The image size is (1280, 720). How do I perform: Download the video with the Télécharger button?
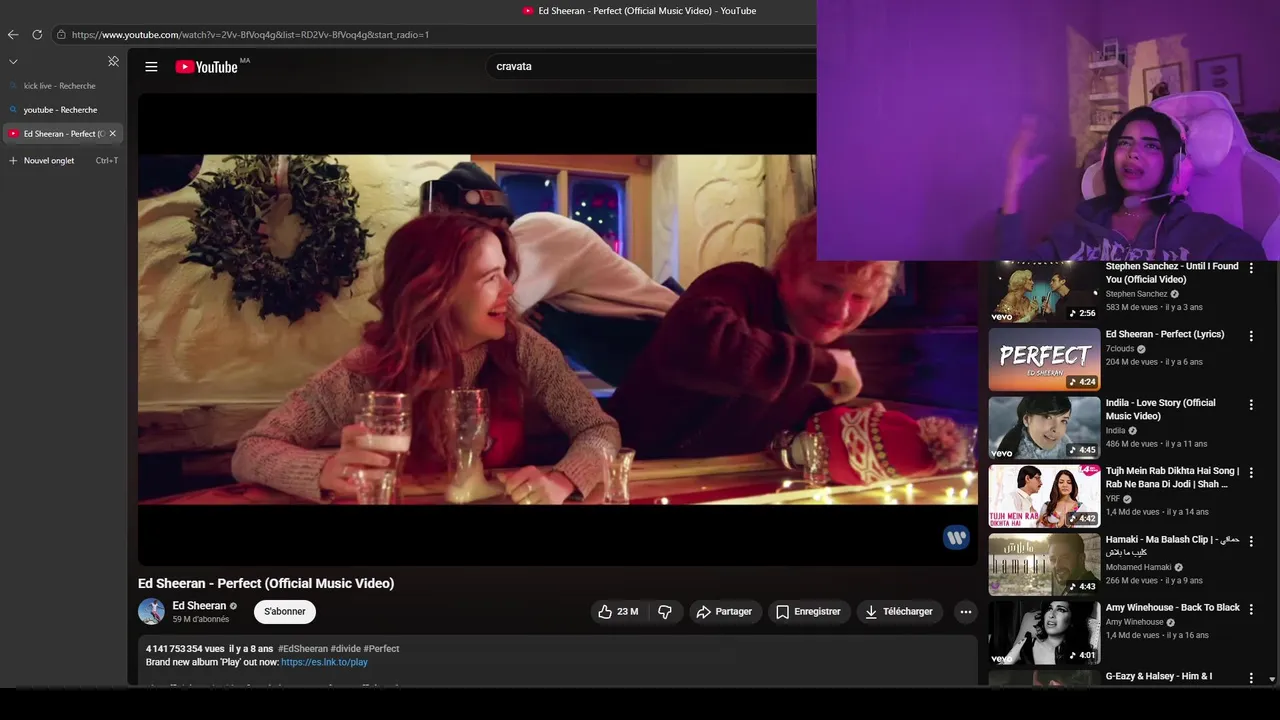pos(899,611)
